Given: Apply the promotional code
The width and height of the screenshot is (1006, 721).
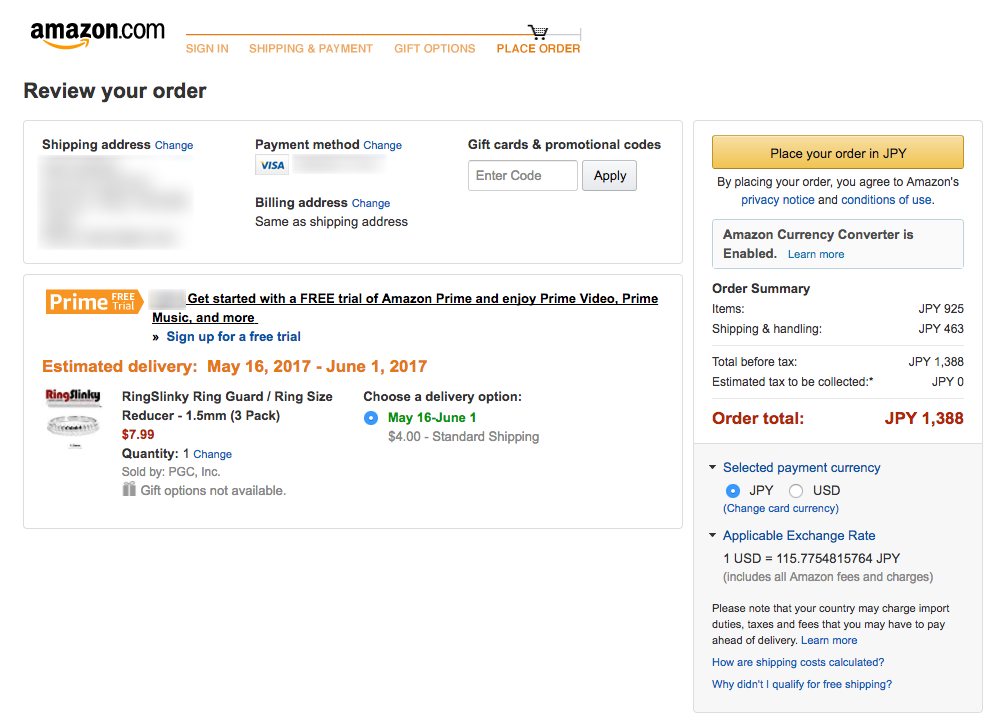Looking at the screenshot, I should pos(610,176).
